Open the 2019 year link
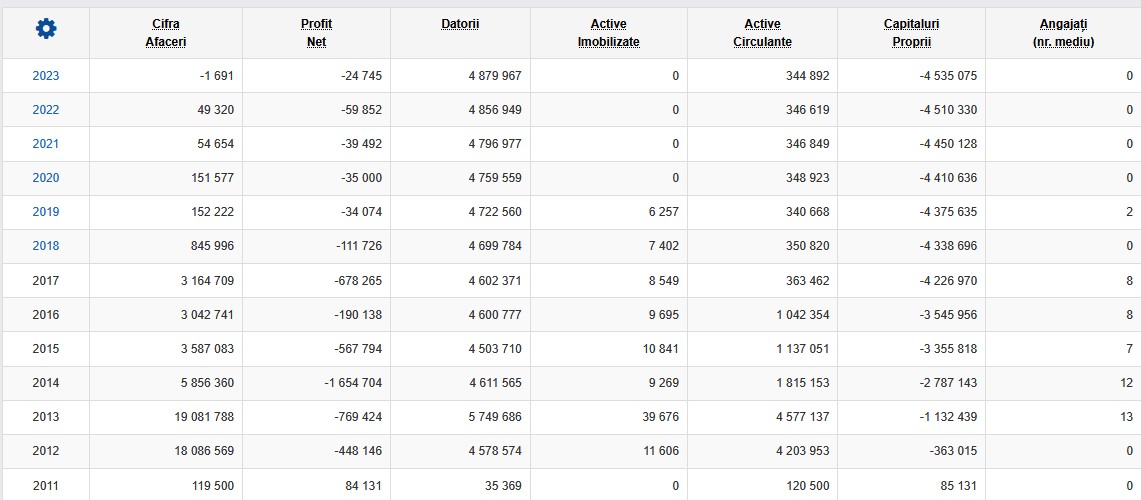The width and height of the screenshot is (1141, 500). pos(46,212)
